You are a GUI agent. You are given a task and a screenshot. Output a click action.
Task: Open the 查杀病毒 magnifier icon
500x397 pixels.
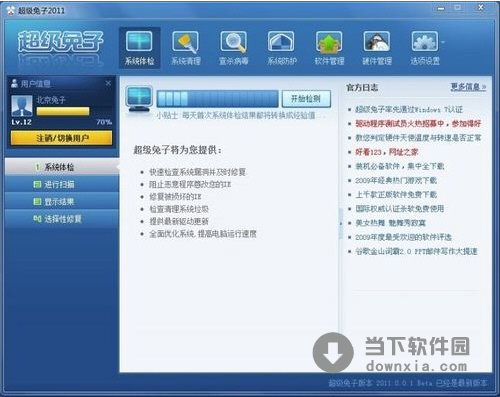tap(233, 48)
